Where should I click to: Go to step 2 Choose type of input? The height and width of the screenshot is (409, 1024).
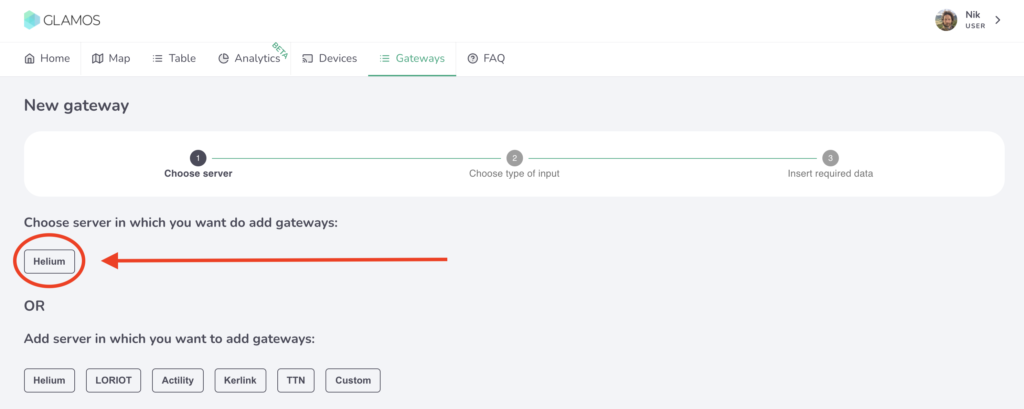click(x=514, y=158)
